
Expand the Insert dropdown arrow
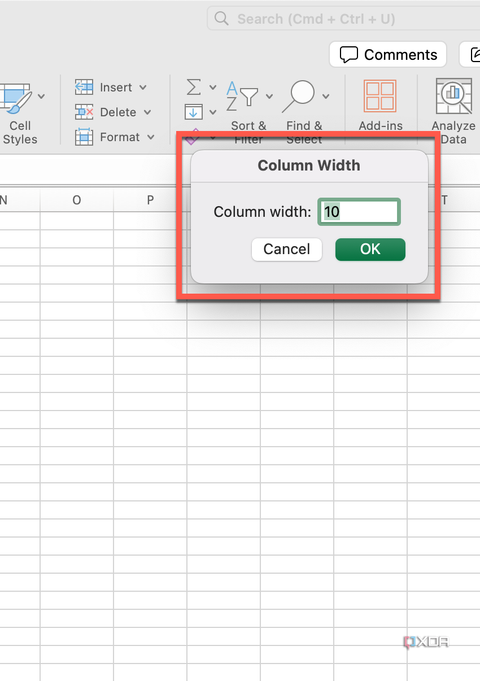coord(143,88)
